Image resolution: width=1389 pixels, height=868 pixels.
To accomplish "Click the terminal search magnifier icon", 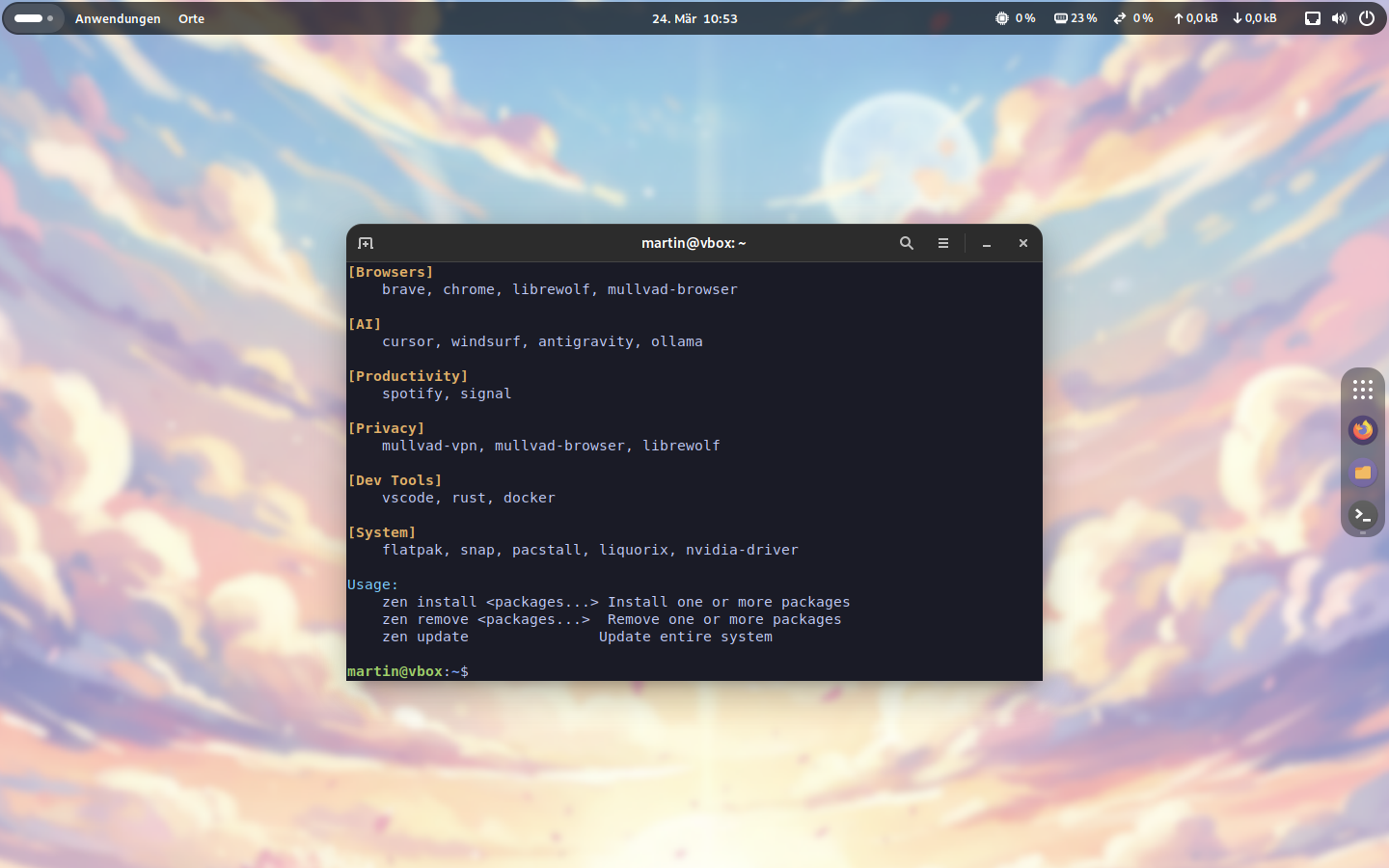I will (x=907, y=243).
